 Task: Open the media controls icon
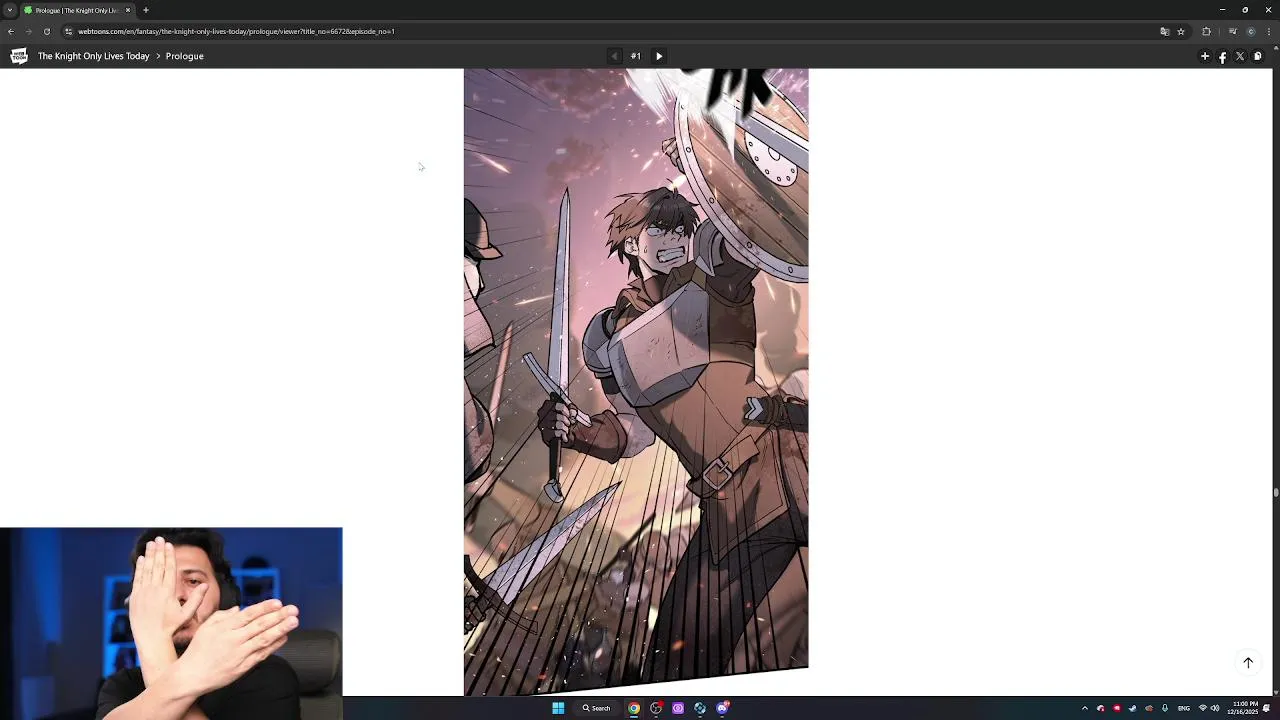pyautogui.click(x=1232, y=31)
